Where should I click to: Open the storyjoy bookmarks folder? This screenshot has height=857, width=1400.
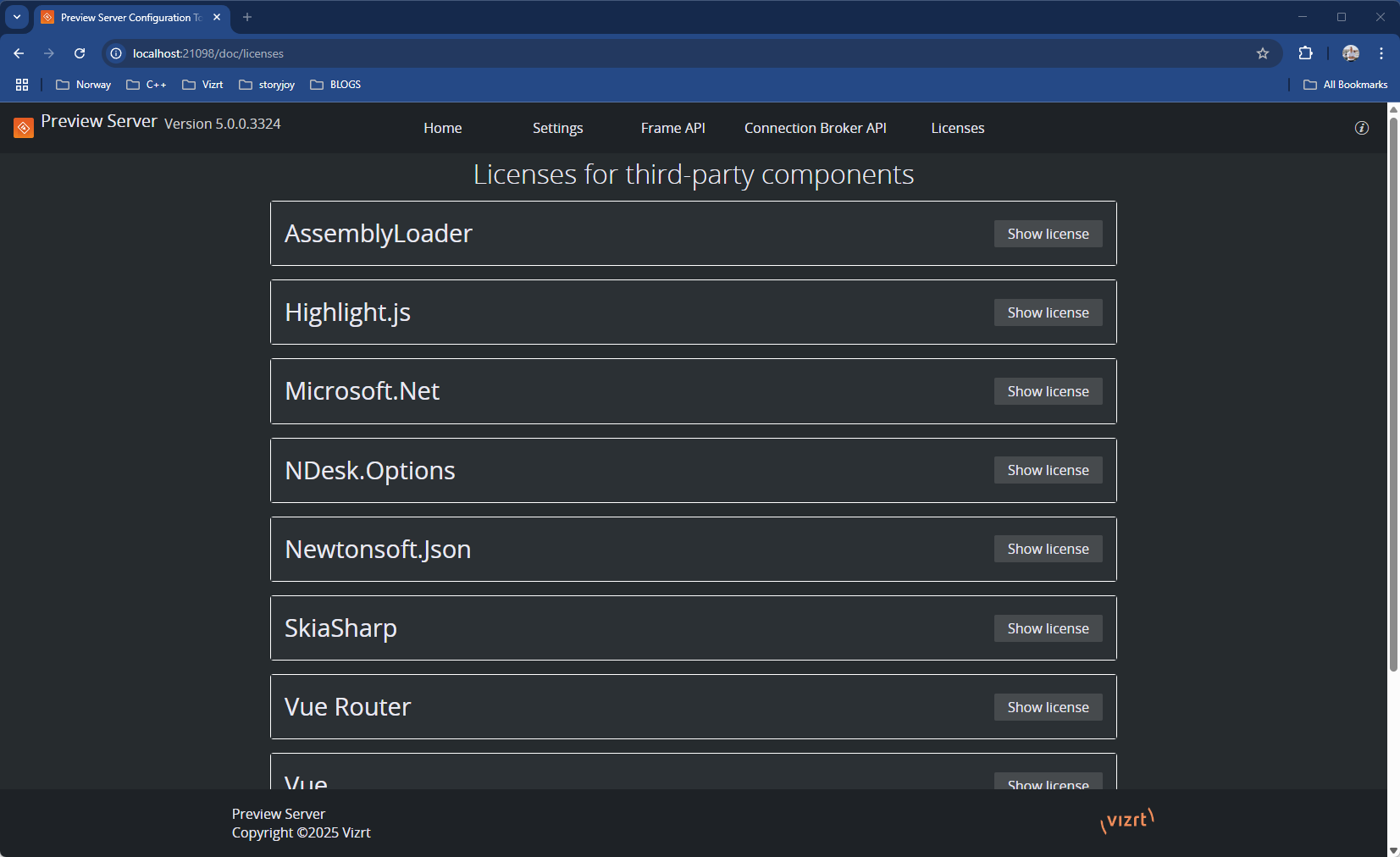point(267,85)
